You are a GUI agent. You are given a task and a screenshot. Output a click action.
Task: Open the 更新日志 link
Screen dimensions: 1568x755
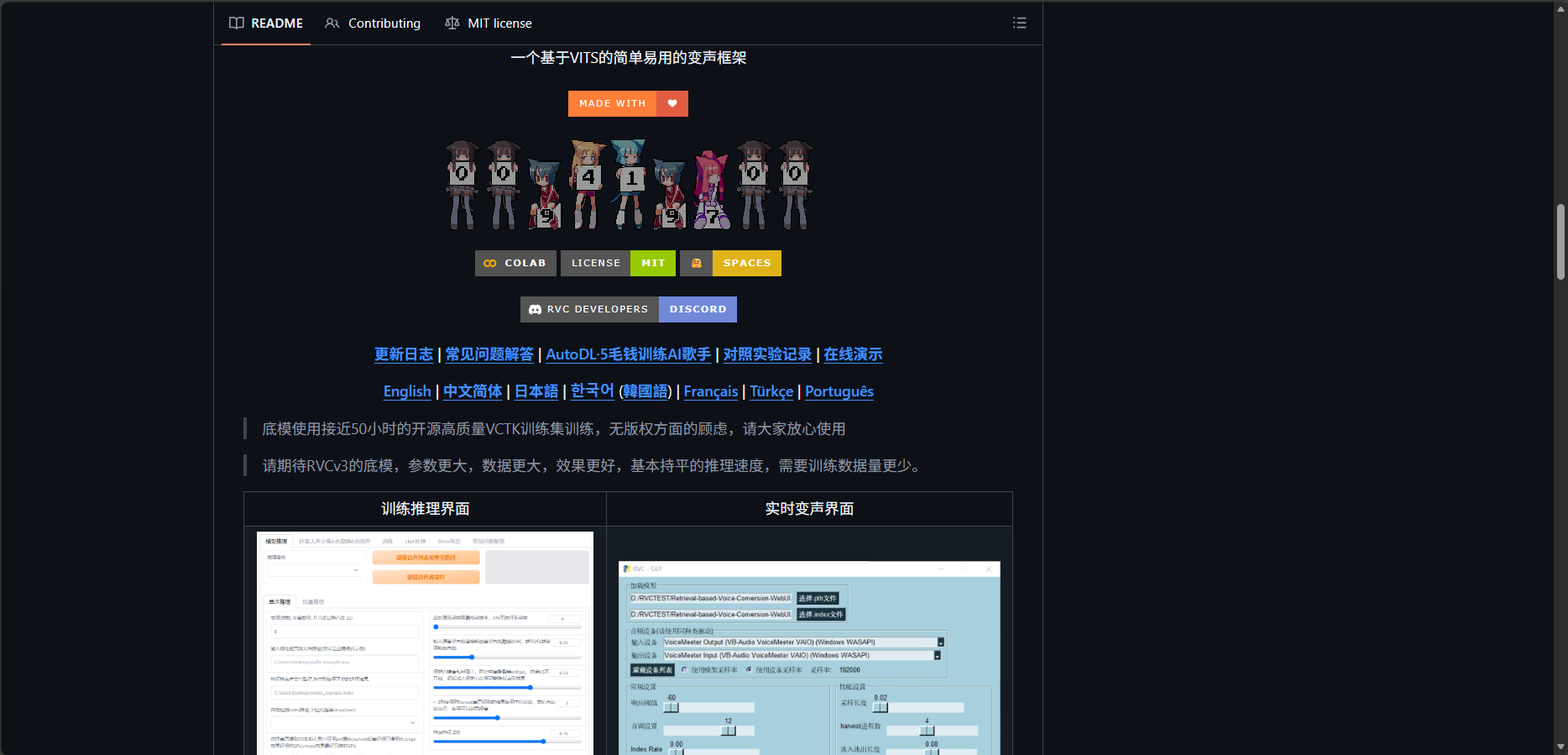pos(404,354)
